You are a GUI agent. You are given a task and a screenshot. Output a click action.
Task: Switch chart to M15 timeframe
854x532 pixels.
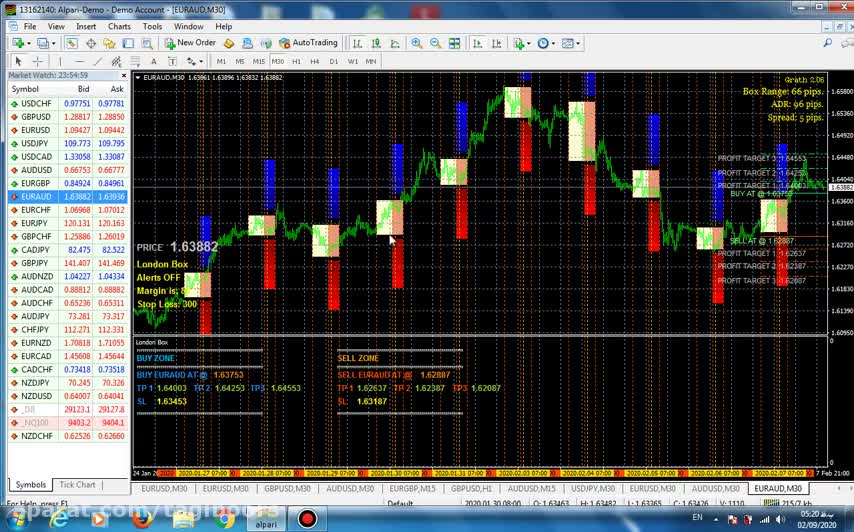(x=259, y=61)
